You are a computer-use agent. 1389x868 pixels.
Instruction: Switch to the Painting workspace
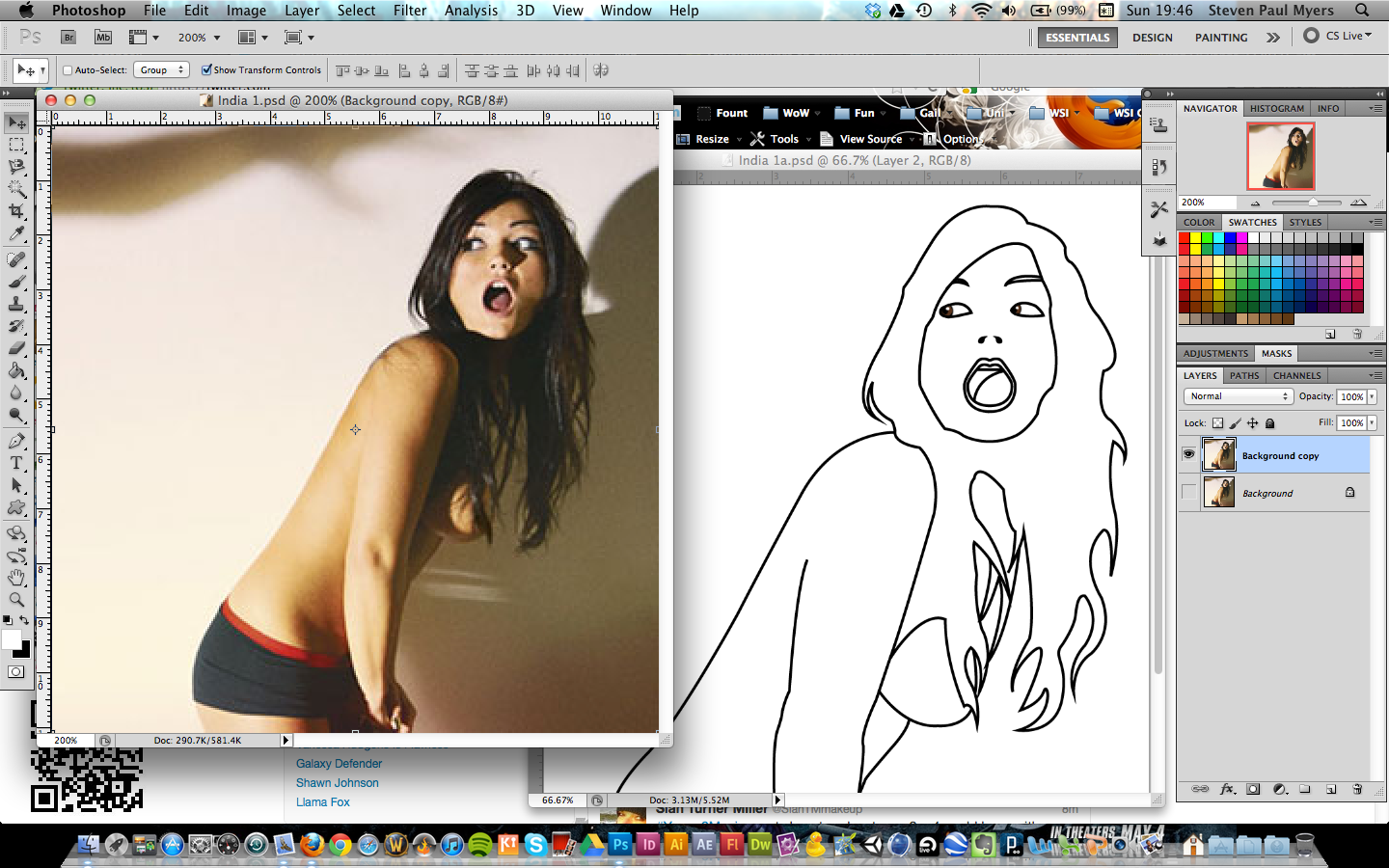coord(1221,38)
